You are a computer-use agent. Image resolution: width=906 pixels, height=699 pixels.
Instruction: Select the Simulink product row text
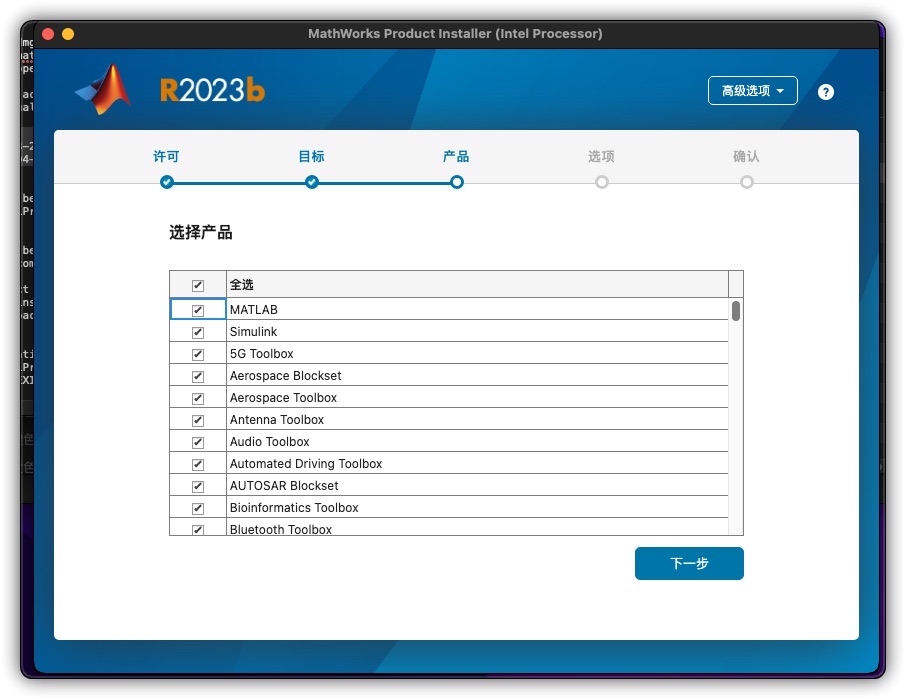pyautogui.click(x=253, y=332)
